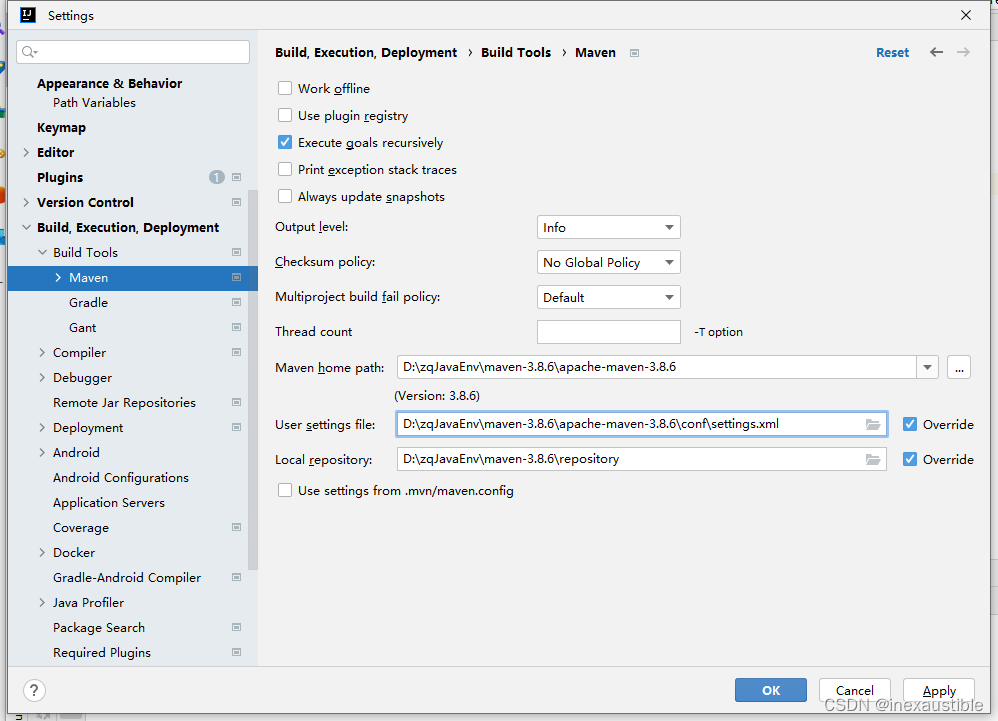
Task: Expand the Version Control section
Action: (26, 202)
